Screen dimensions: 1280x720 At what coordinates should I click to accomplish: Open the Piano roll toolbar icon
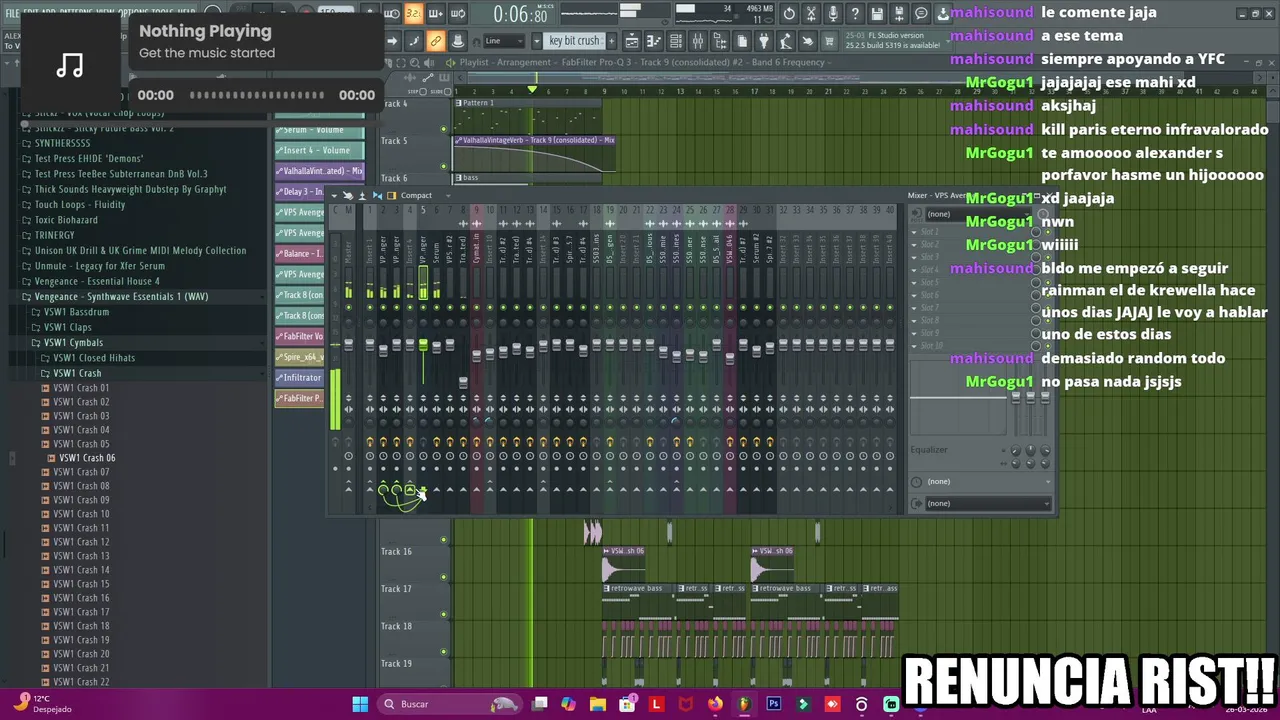[x=654, y=41]
